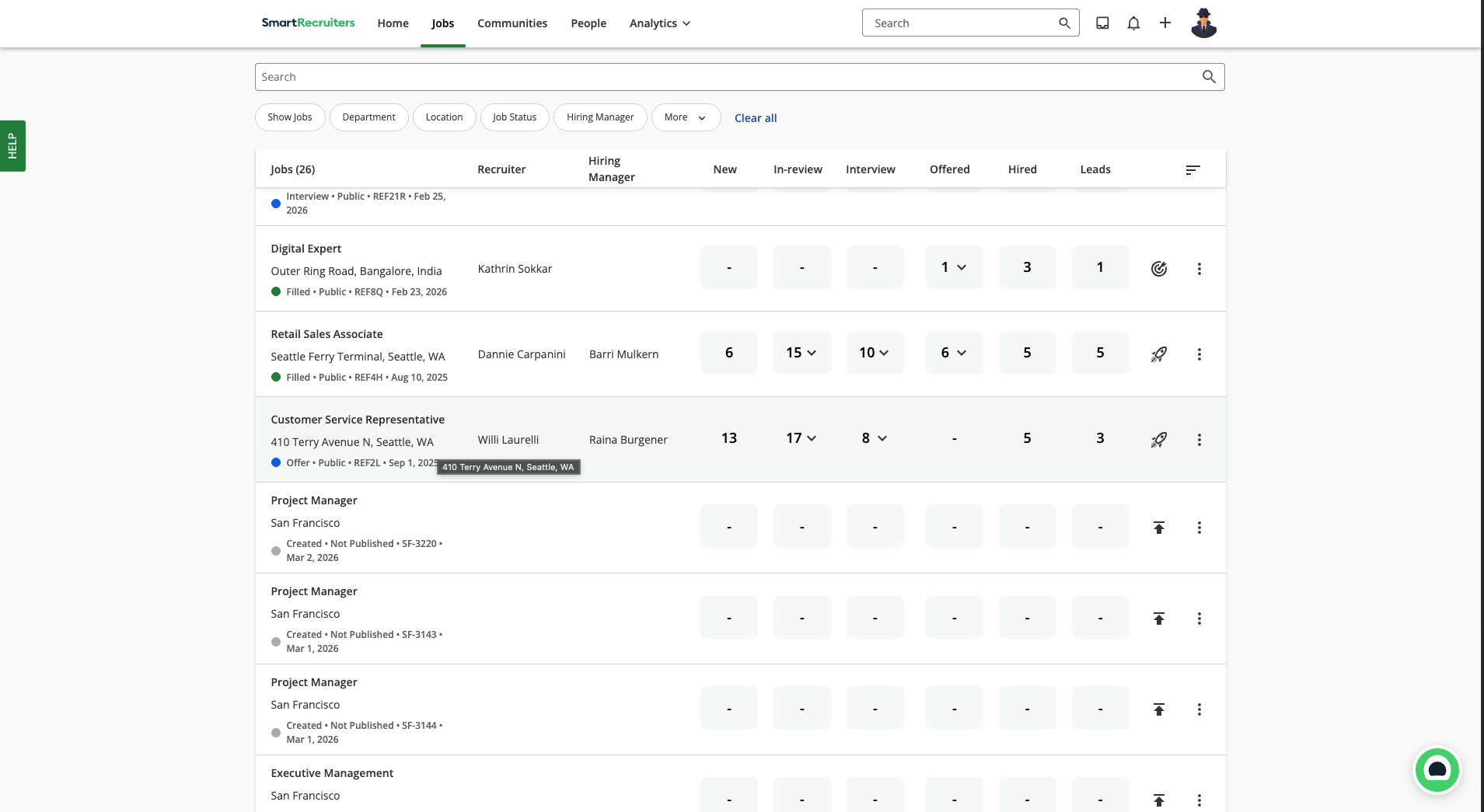This screenshot has width=1484, height=812.
Task: Click target icon for Digital Expert
Action: point(1158,269)
